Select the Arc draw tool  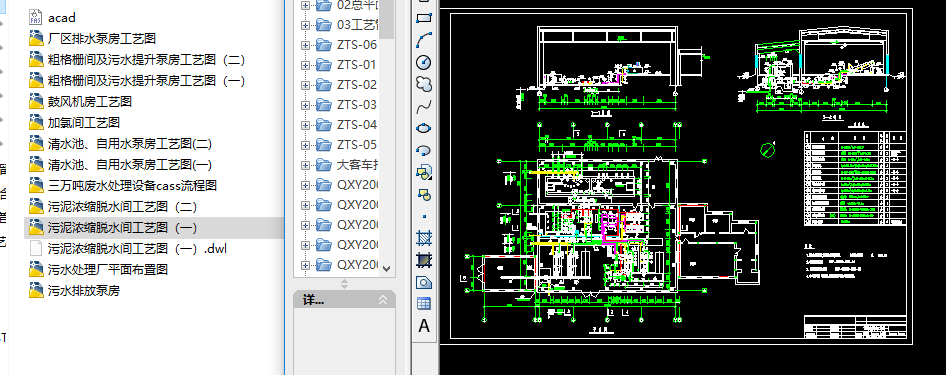click(x=424, y=40)
